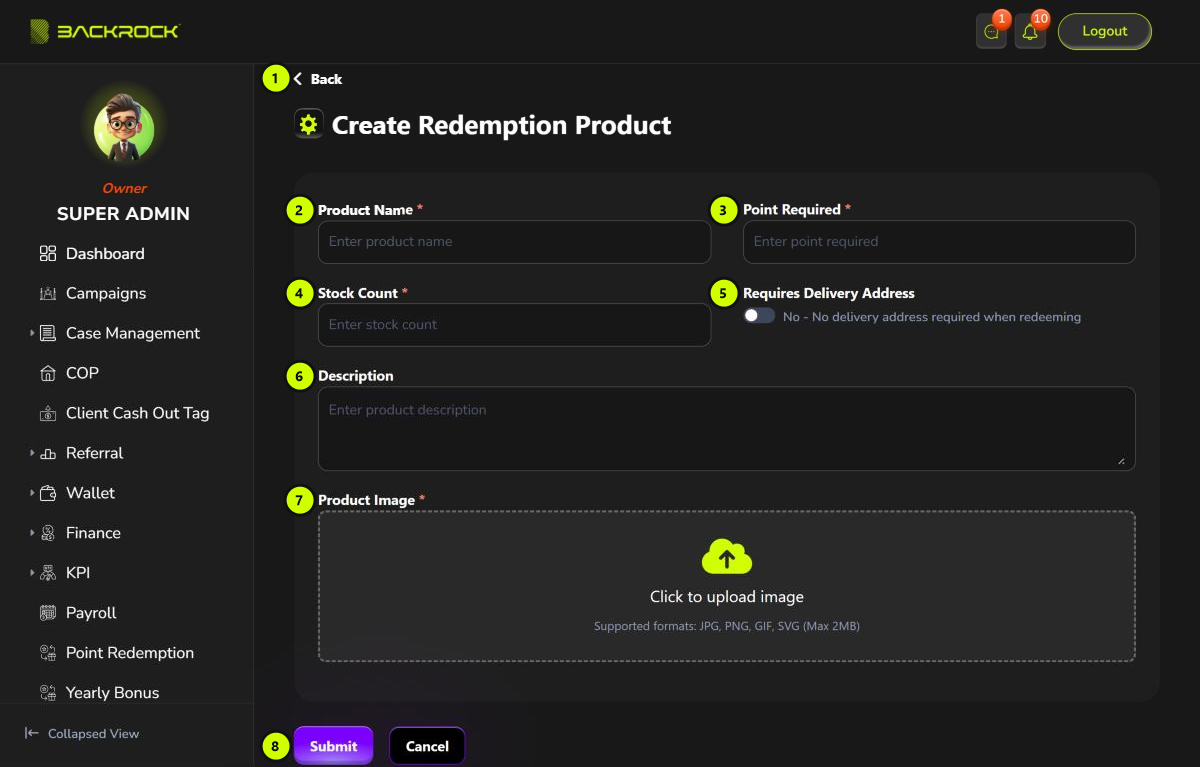Click the collapse arrow icon beside Collapsed View
Screen dimensions: 1200x767
(x=32, y=733)
